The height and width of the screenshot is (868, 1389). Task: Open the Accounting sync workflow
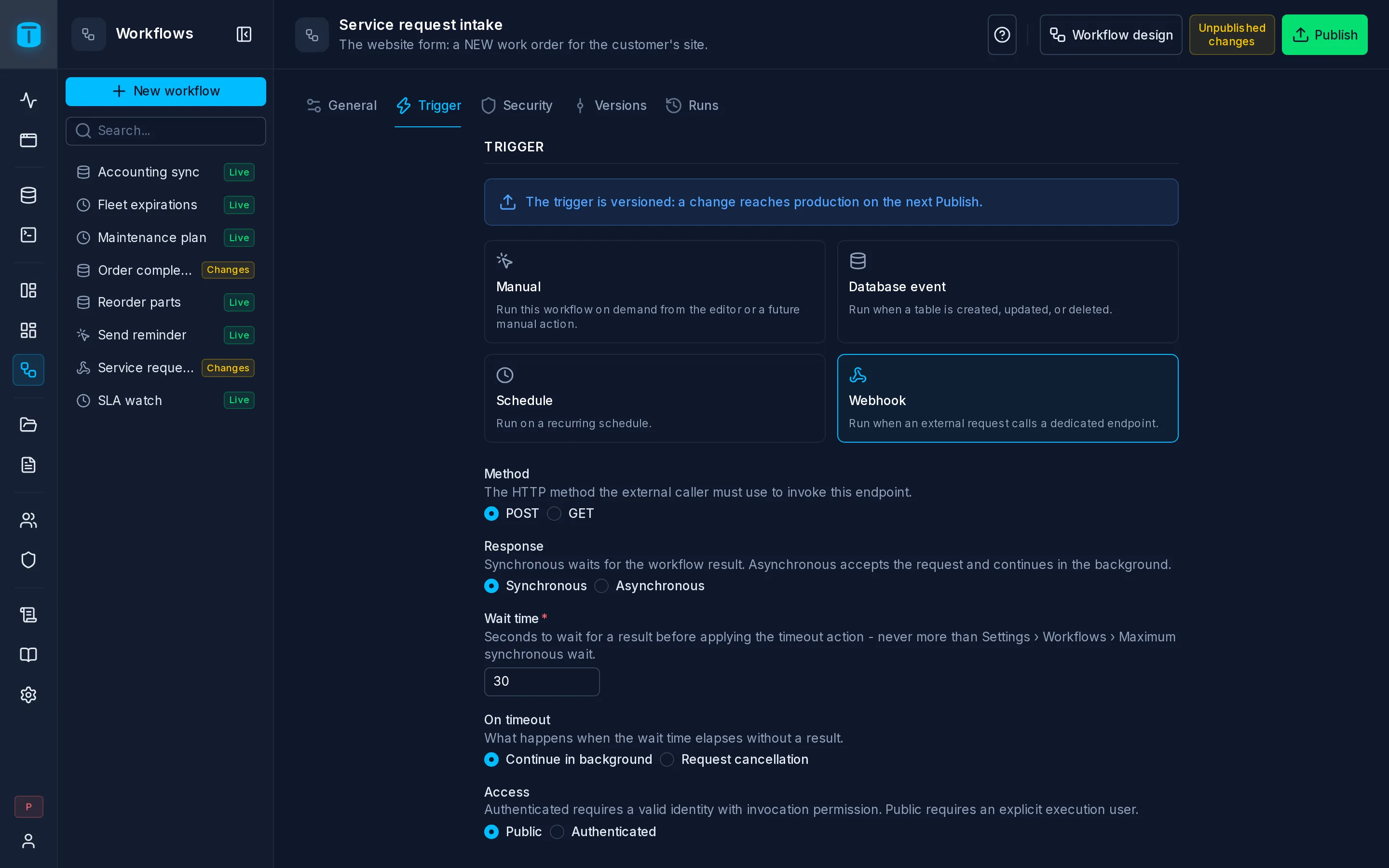tap(165, 172)
